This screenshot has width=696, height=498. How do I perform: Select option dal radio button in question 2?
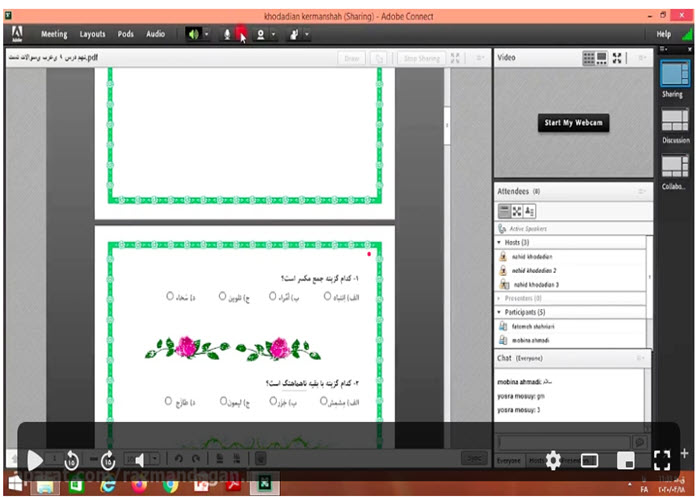[168, 401]
